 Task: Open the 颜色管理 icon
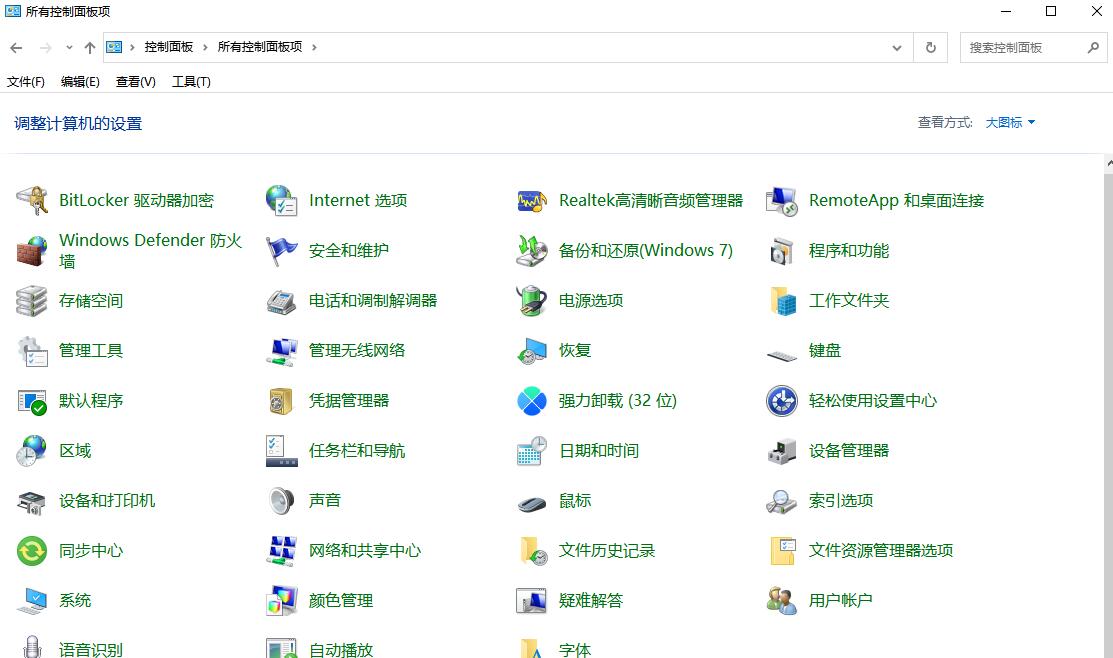click(x=282, y=601)
